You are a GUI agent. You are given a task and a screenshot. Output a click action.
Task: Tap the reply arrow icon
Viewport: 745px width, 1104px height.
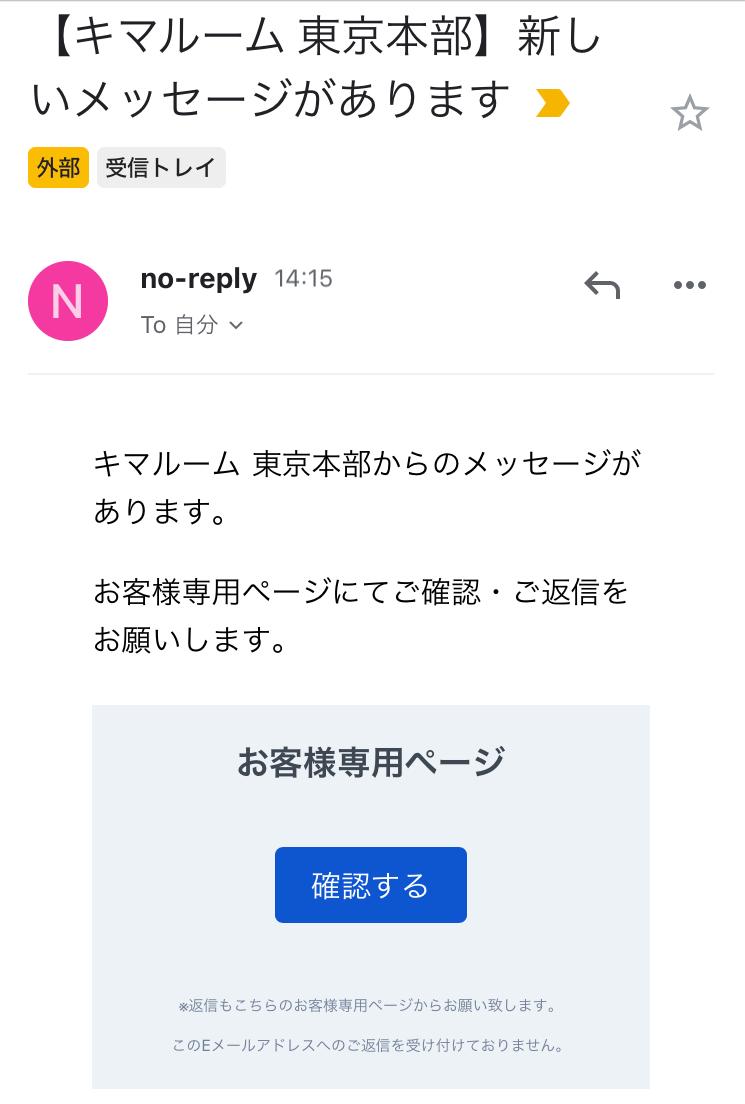602,285
